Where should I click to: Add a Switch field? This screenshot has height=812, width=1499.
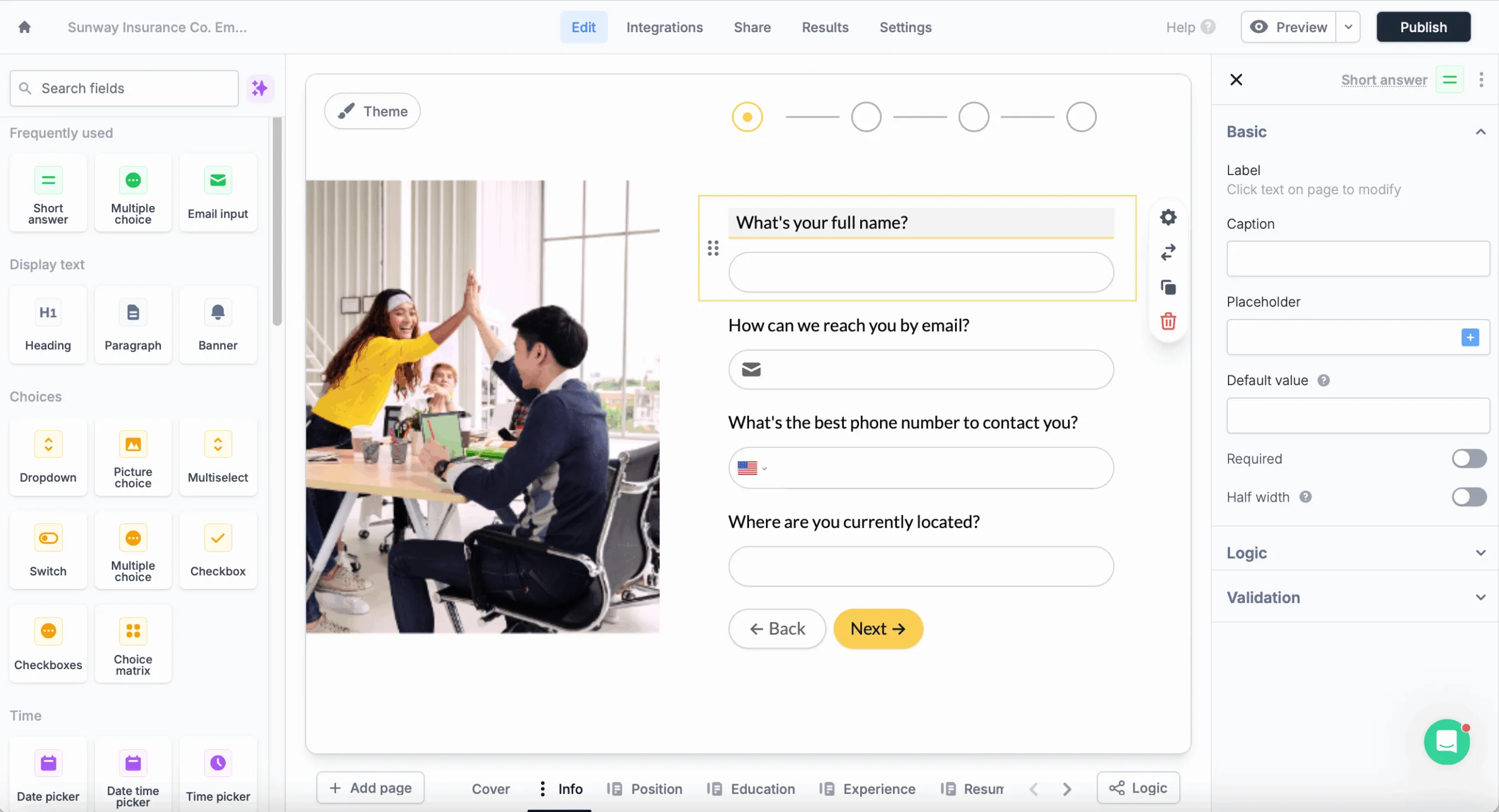48,550
